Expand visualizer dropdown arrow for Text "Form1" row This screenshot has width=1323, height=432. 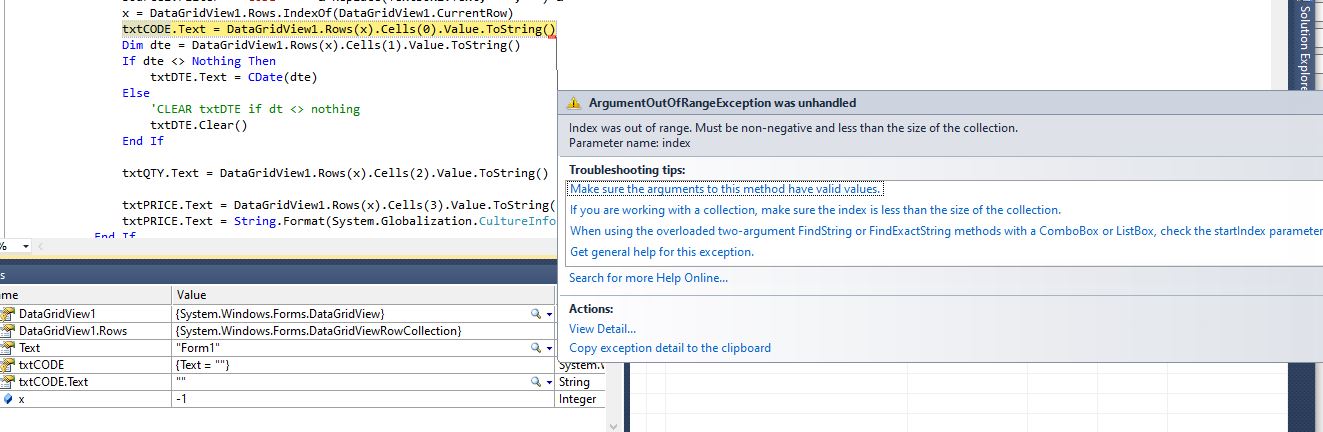pyautogui.click(x=549, y=348)
